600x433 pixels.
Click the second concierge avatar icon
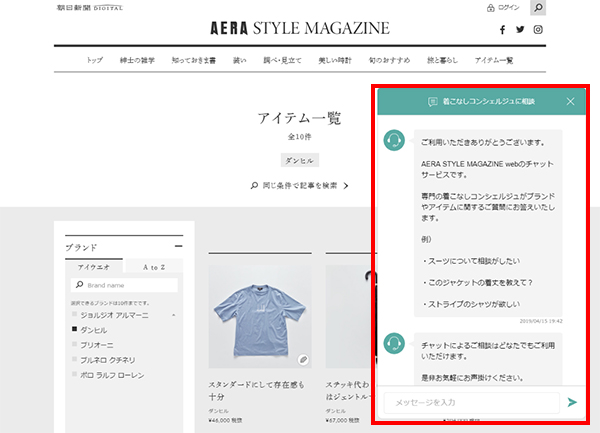click(394, 343)
